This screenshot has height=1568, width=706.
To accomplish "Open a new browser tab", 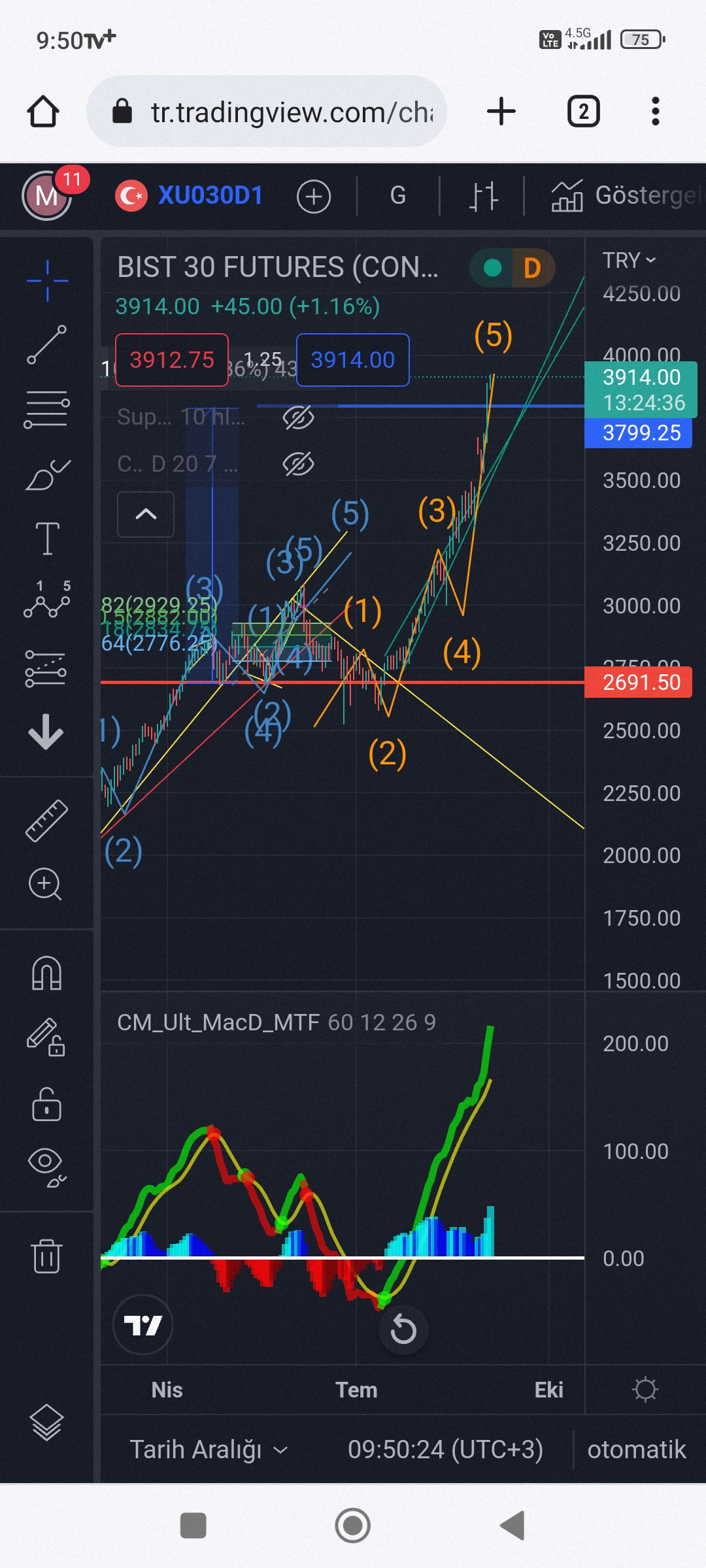I will click(x=501, y=112).
